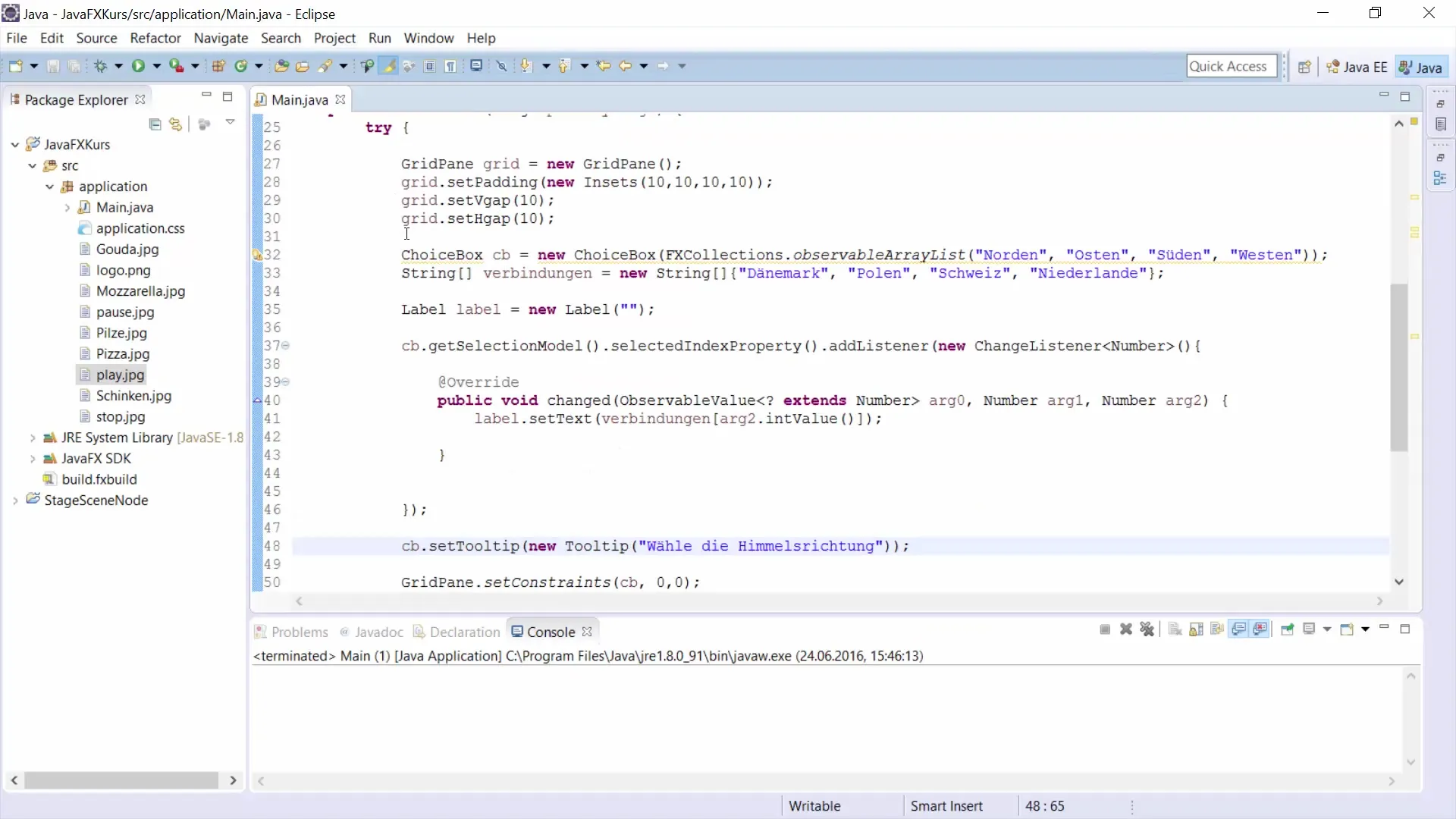This screenshot has width=1456, height=819.
Task: Toggle Scroll Lock in Console
Action: (x=1197, y=629)
